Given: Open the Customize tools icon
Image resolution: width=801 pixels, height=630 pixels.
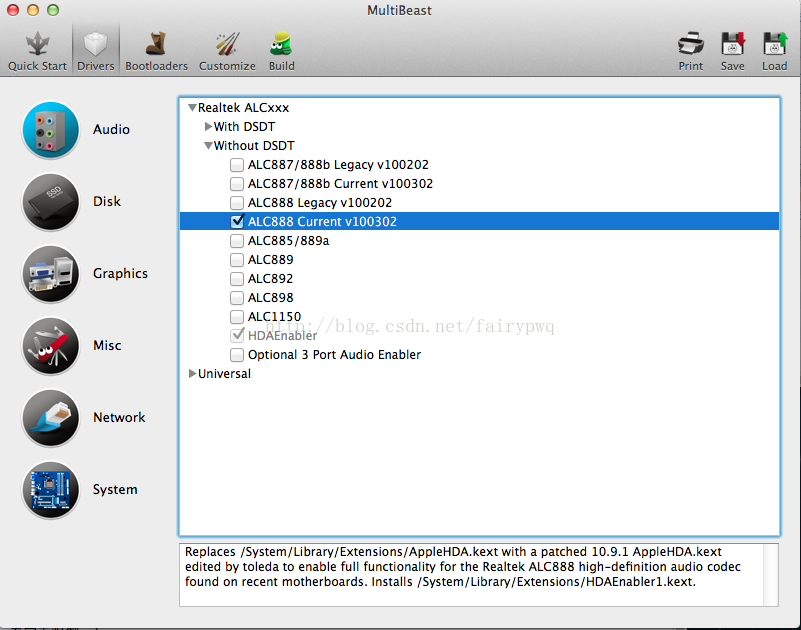Looking at the screenshot, I should tap(227, 44).
